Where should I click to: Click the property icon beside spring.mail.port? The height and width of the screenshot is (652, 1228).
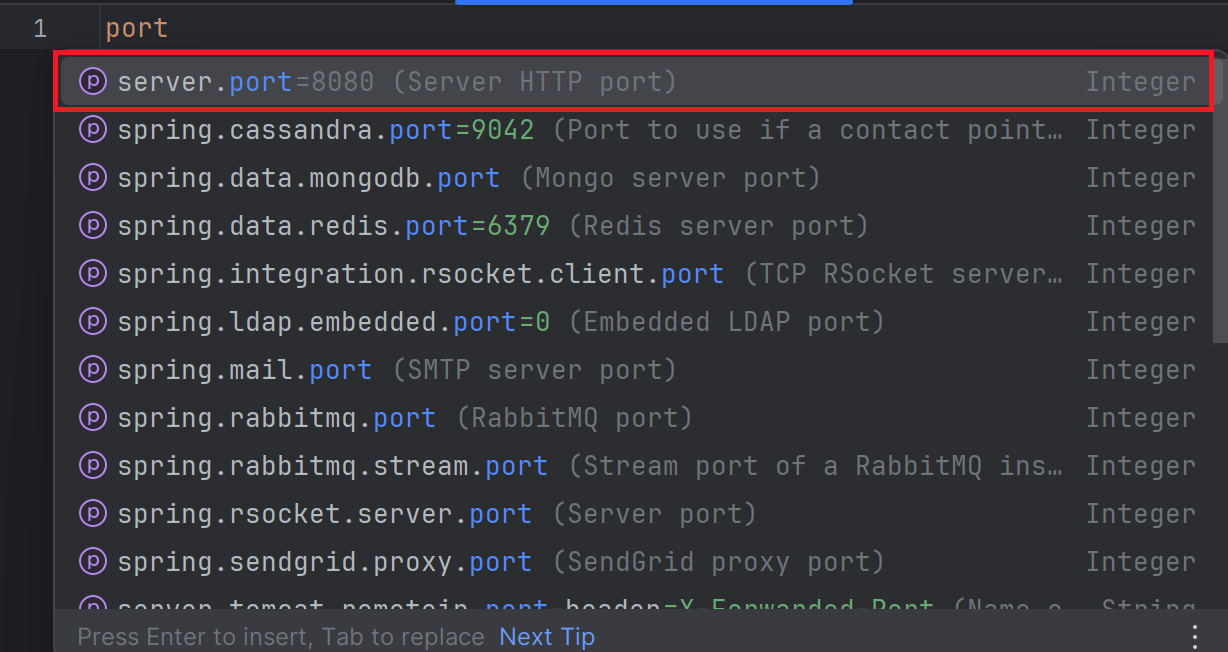92,370
